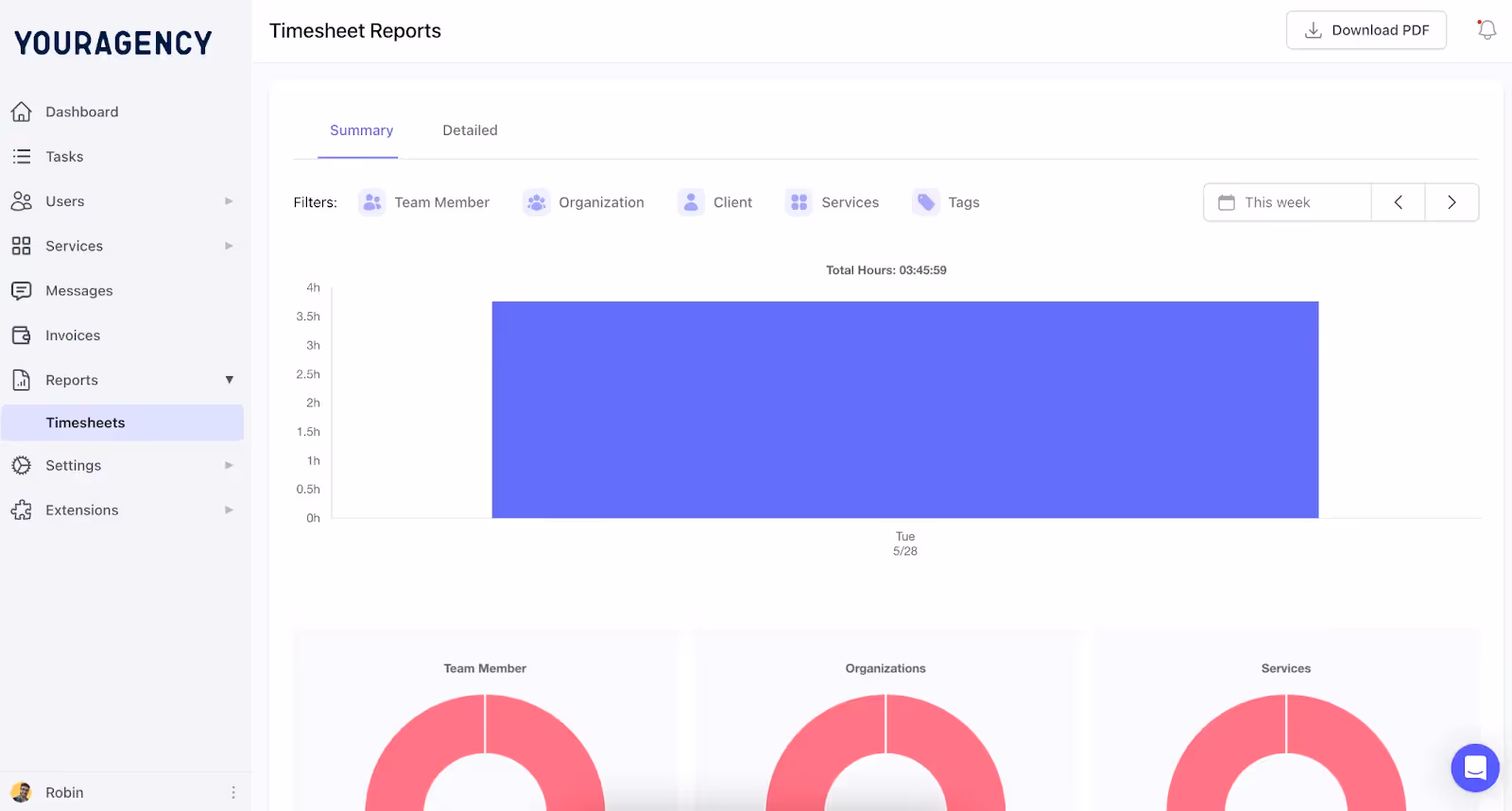This screenshot has height=811, width=1512.
Task: Select Timesheets under Reports
Action: (123, 423)
